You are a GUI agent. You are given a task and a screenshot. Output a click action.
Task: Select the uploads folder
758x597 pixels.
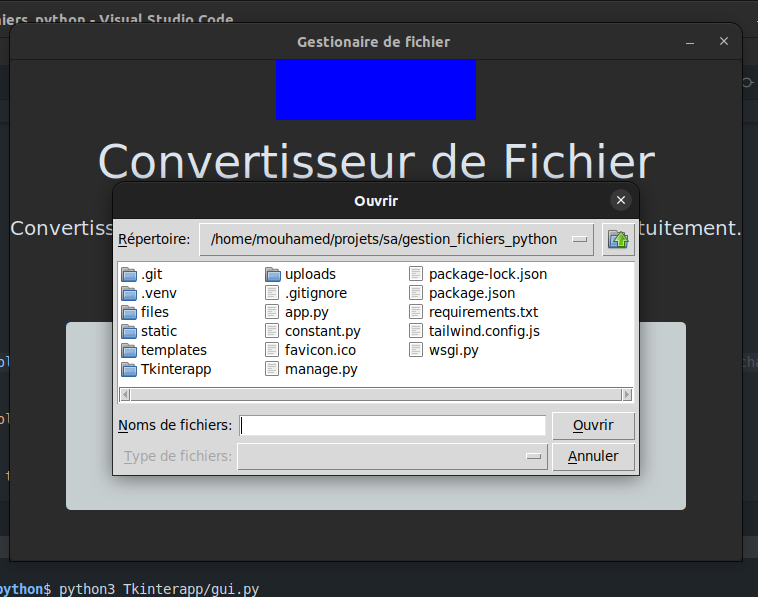point(309,274)
